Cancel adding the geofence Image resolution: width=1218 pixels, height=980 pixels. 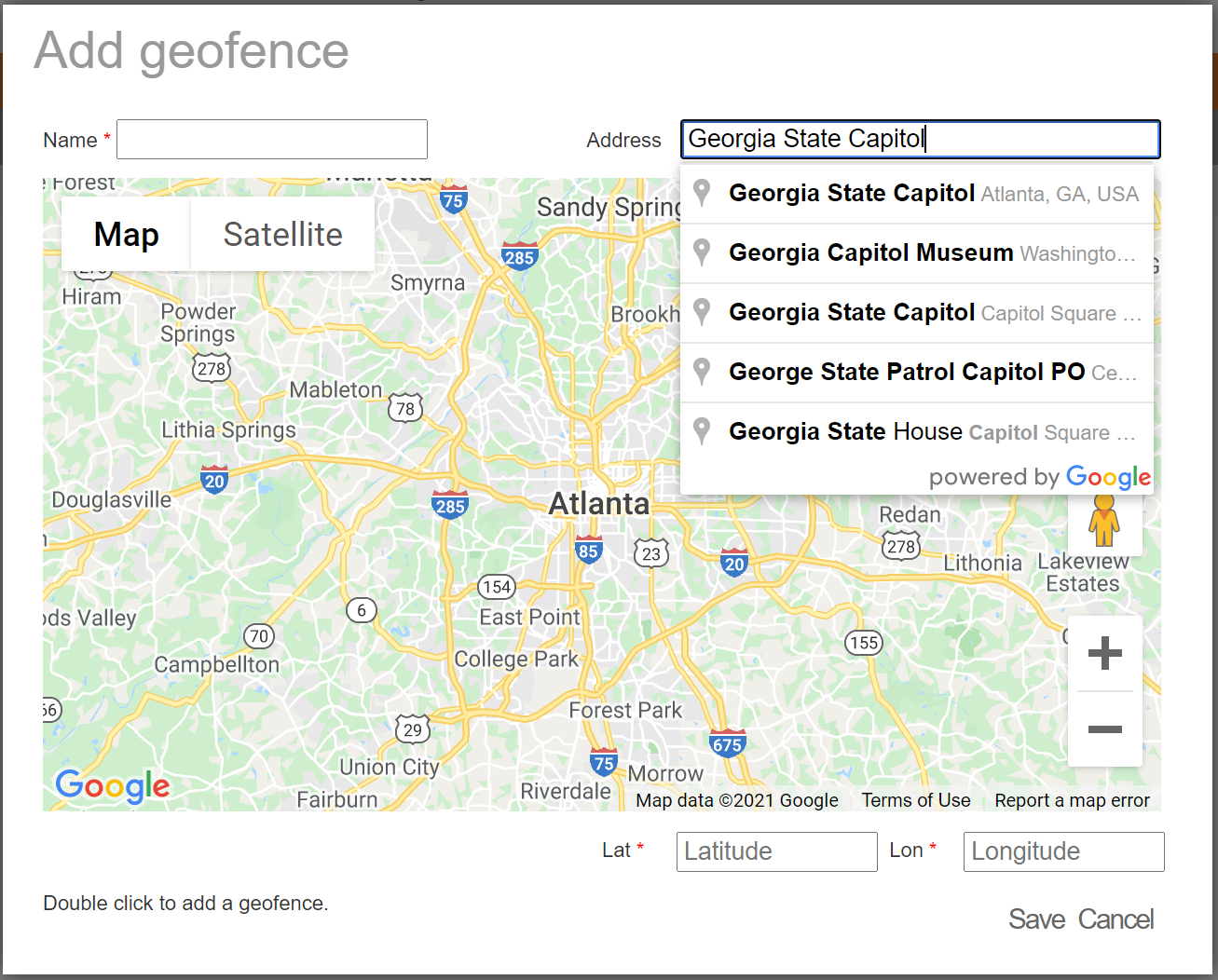(1115, 919)
